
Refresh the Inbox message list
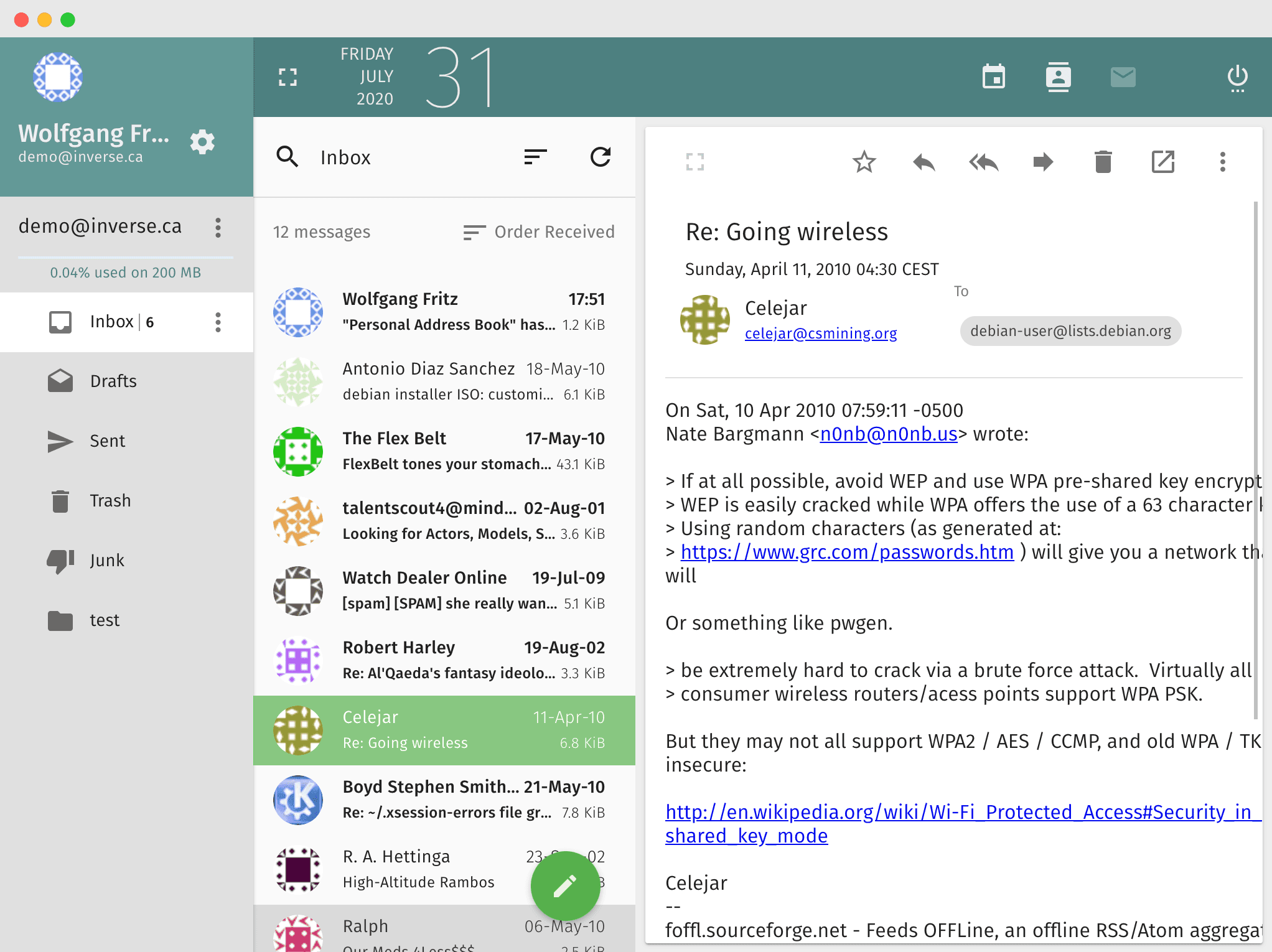click(x=600, y=157)
